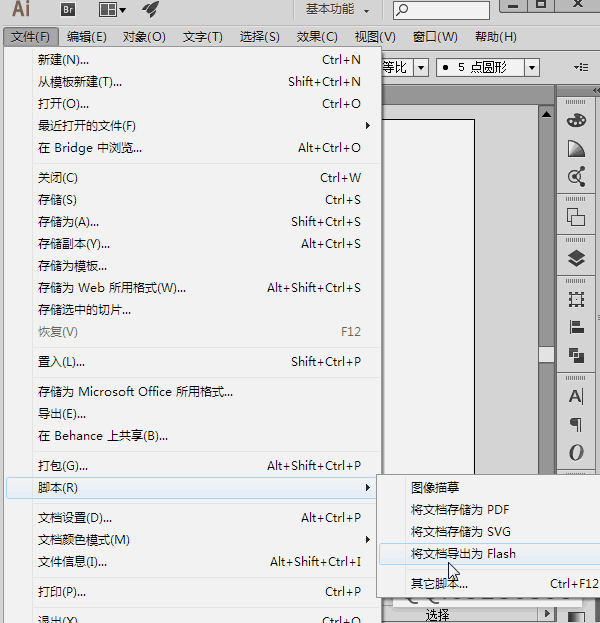Open the 对象(O) menu
The height and width of the screenshot is (623, 600).
[144, 37]
